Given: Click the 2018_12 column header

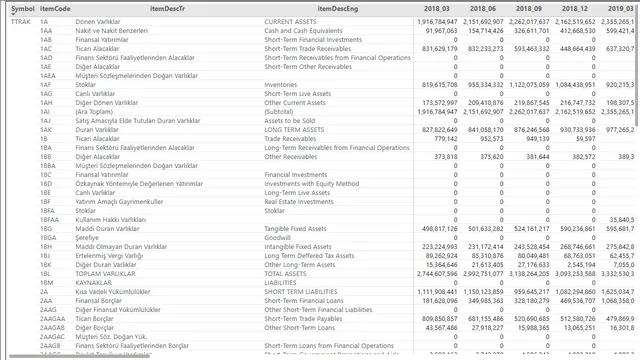Looking at the screenshot, I should pyautogui.click(x=575, y=9).
